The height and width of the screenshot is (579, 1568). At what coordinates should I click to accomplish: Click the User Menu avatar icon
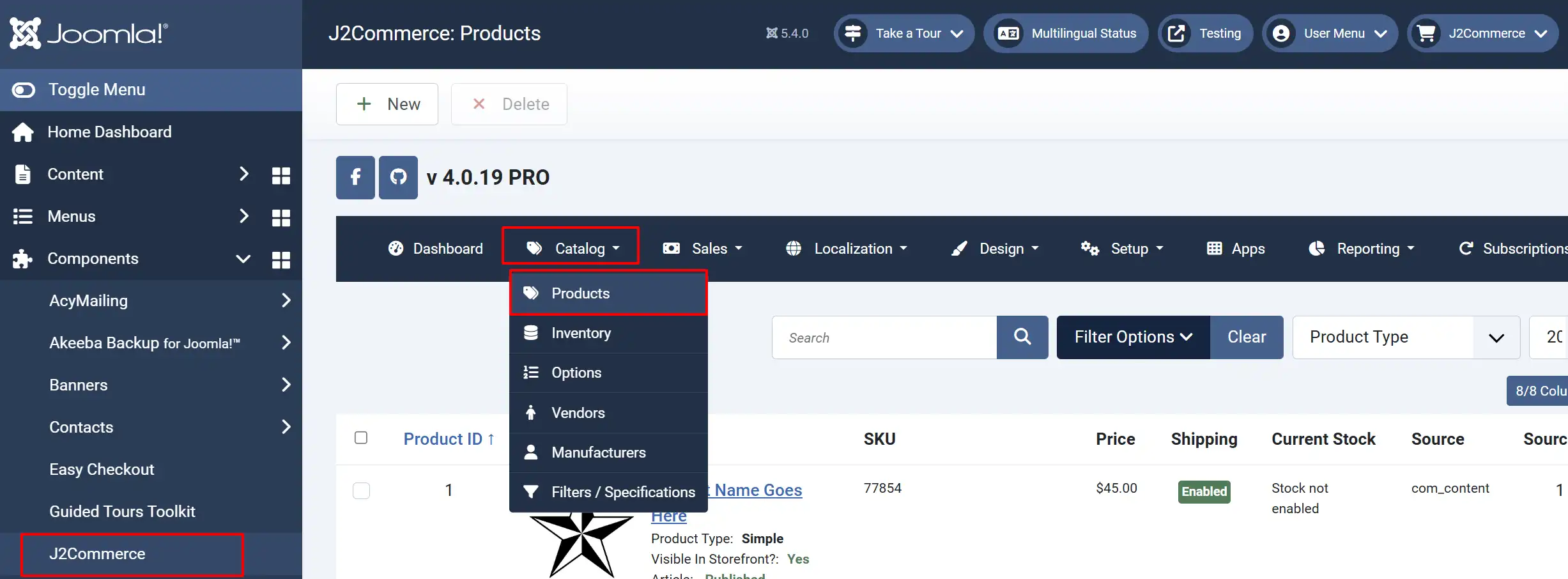tap(1281, 33)
